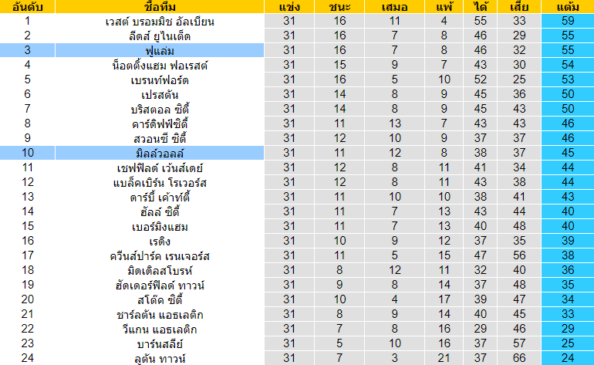Click the ได้ column header
Screen dimensions: 594x365
480,7
